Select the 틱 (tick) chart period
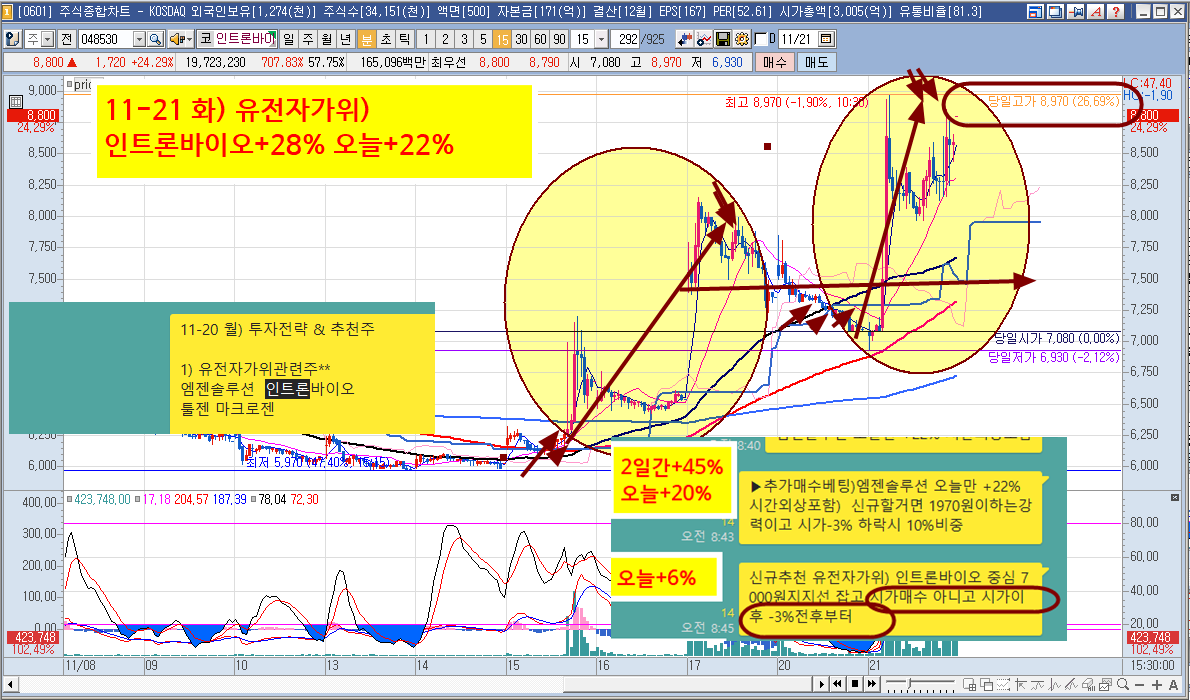 [405, 39]
